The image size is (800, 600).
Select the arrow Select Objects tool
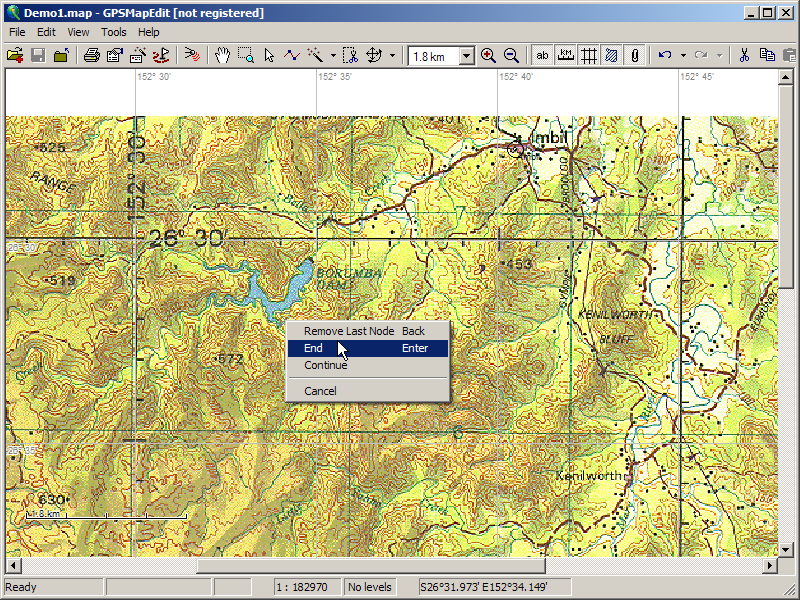click(x=268, y=56)
